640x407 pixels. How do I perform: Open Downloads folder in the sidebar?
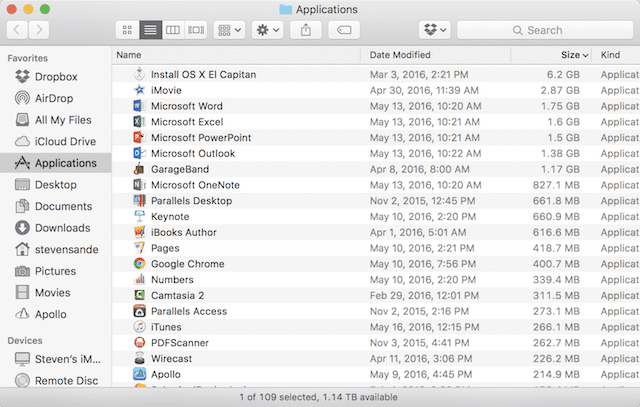click(62, 227)
